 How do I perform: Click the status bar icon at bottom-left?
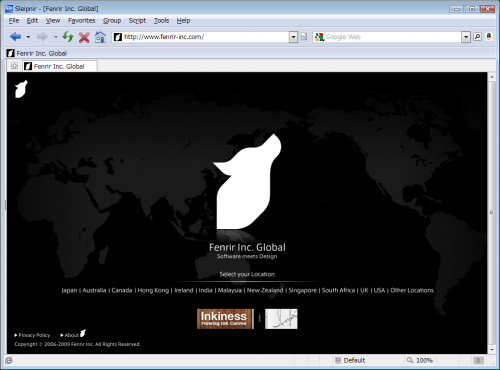tap(9, 360)
